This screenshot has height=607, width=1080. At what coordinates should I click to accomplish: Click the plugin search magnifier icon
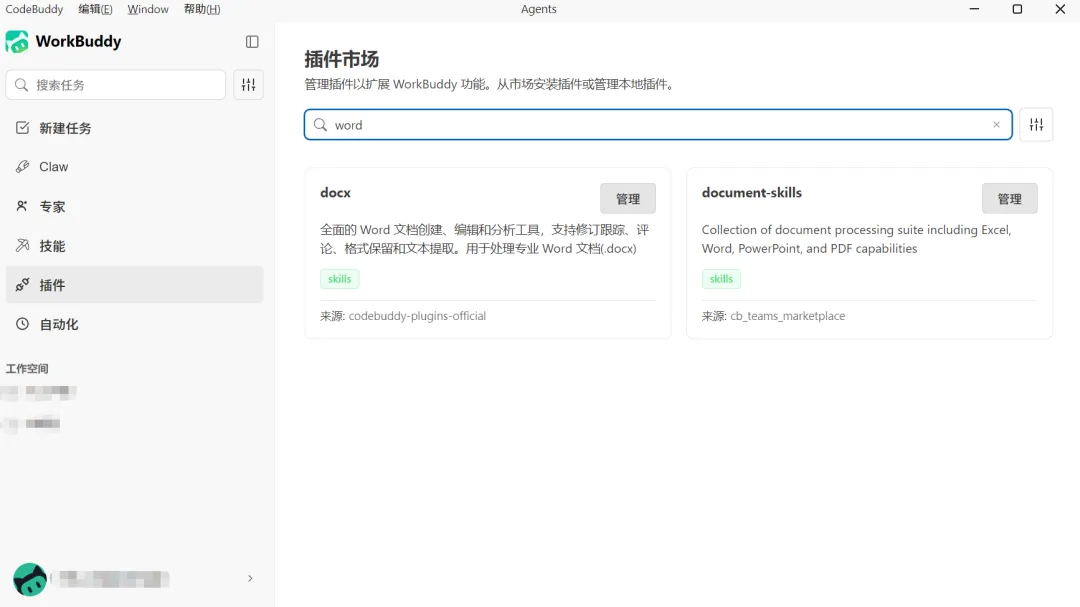(x=320, y=125)
